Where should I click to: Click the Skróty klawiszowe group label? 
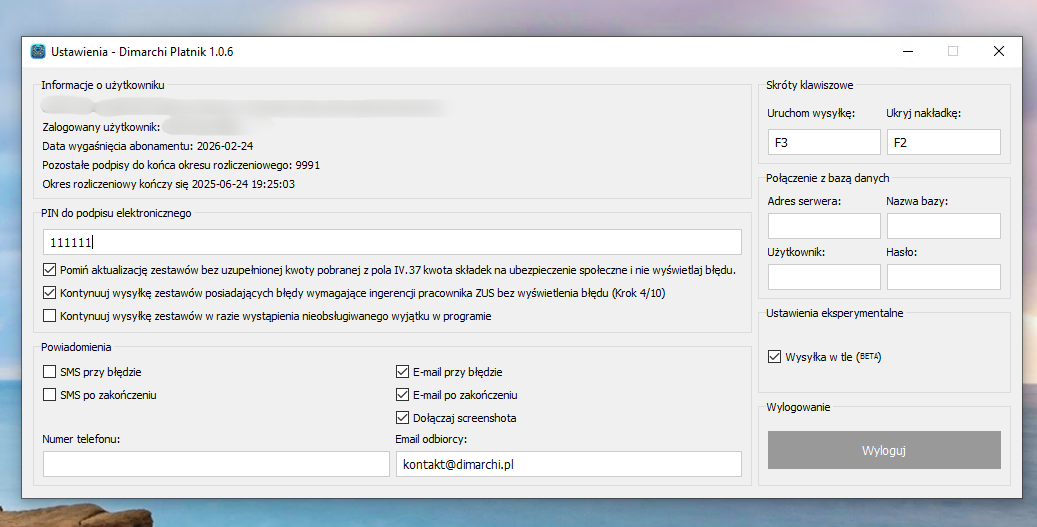tap(809, 85)
